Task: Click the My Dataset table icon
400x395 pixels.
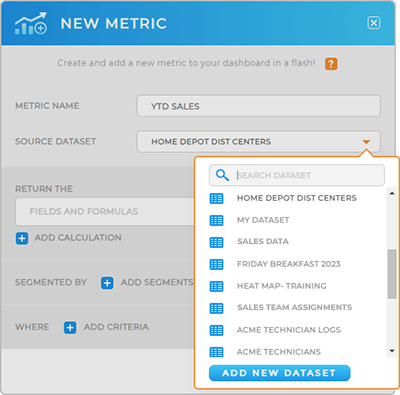Action: (x=216, y=220)
